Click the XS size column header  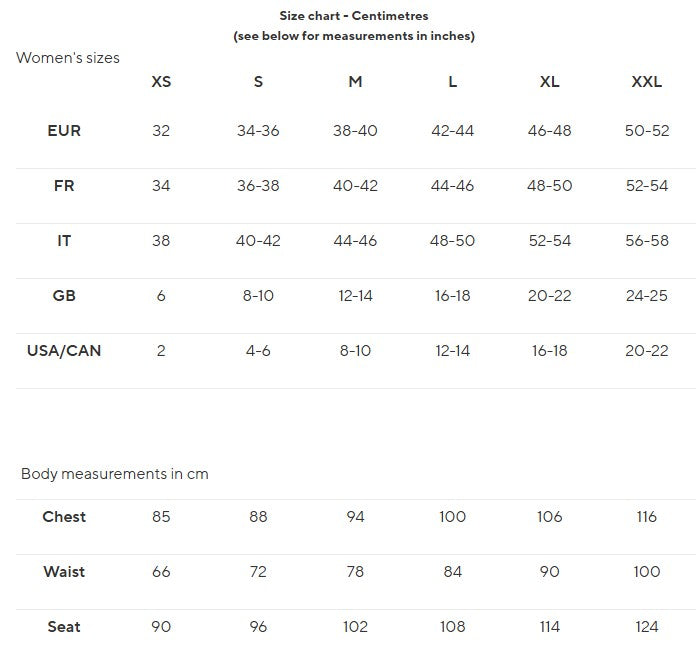(161, 82)
